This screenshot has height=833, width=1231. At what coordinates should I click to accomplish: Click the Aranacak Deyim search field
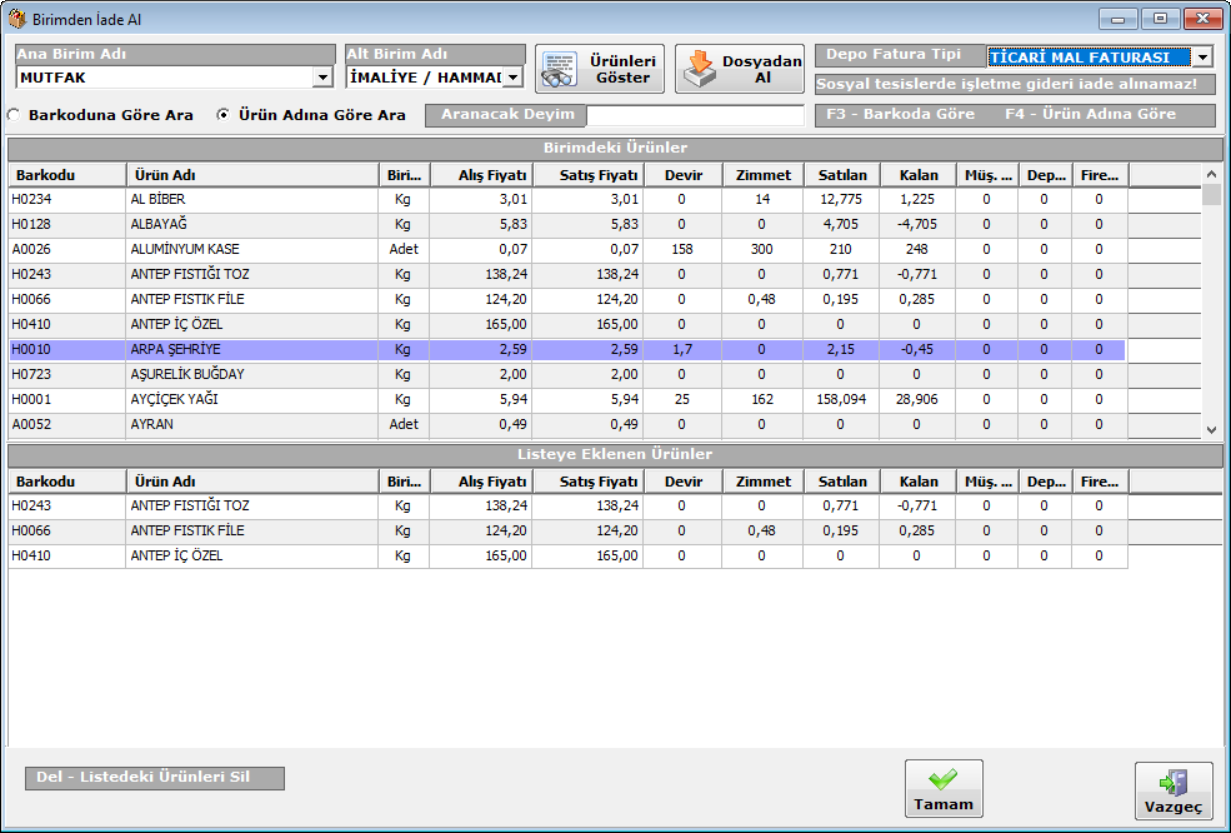tap(694, 115)
